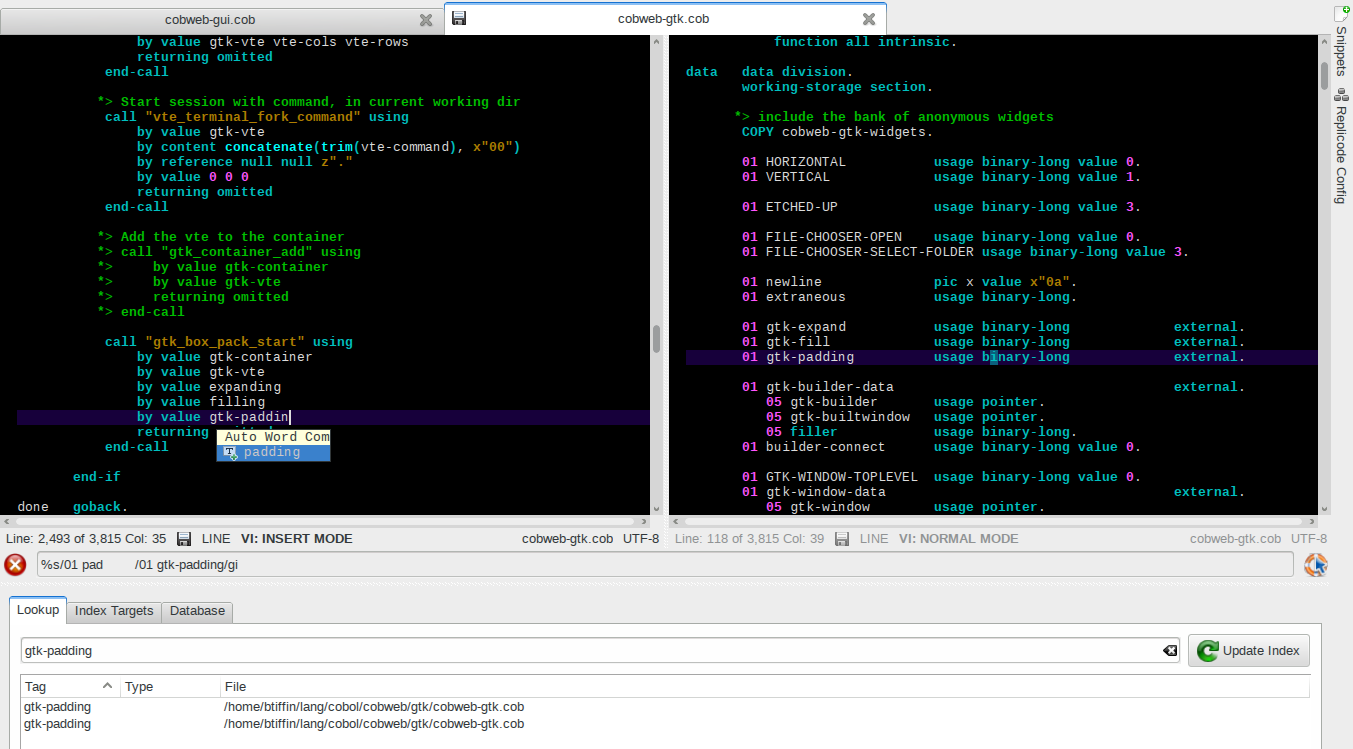The image size is (1353, 749).
Task: Close the cobweb-gtk.cob tab
Action: click(x=869, y=19)
